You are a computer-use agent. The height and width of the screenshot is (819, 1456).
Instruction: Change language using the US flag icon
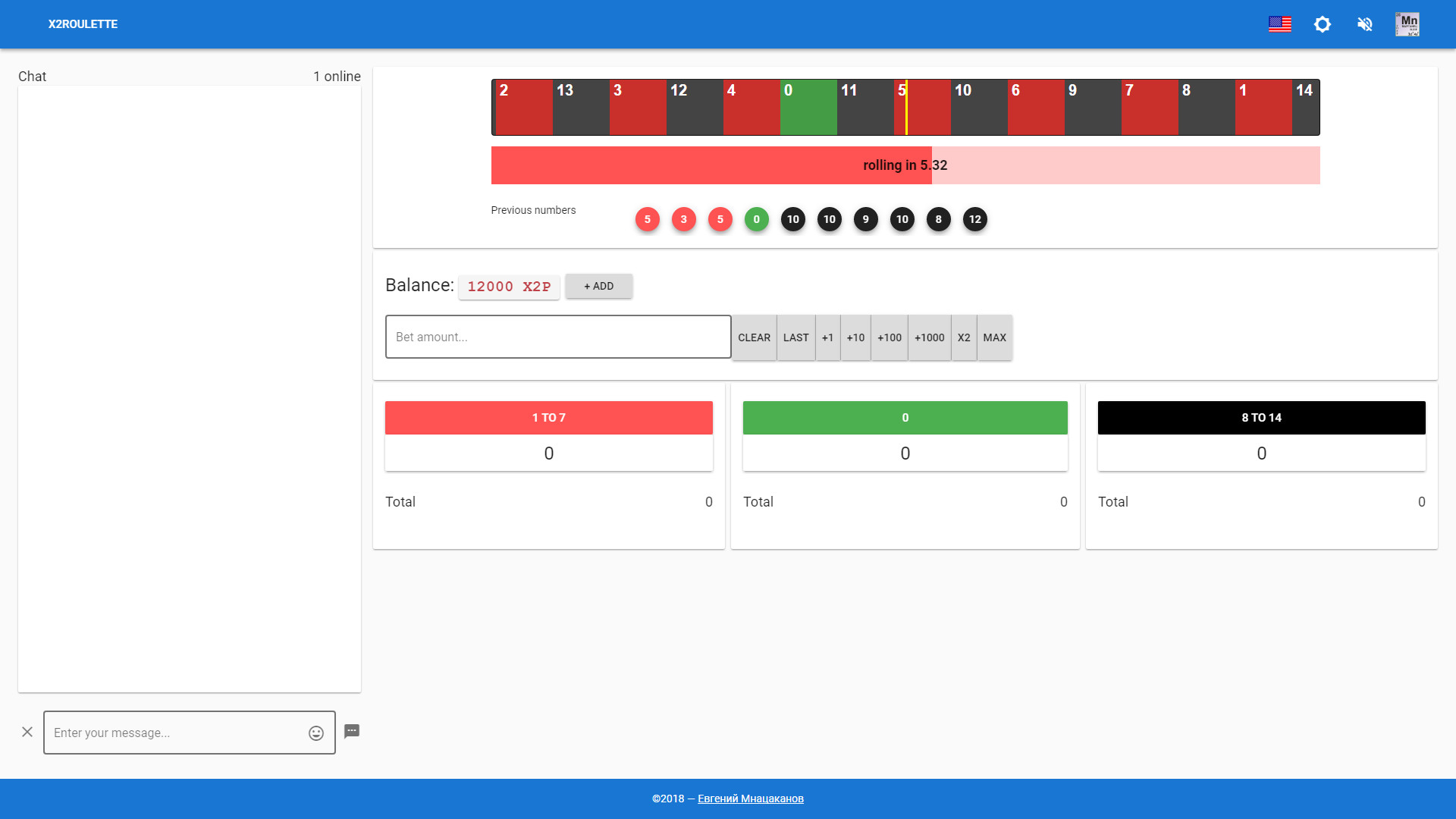click(x=1280, y=24)
